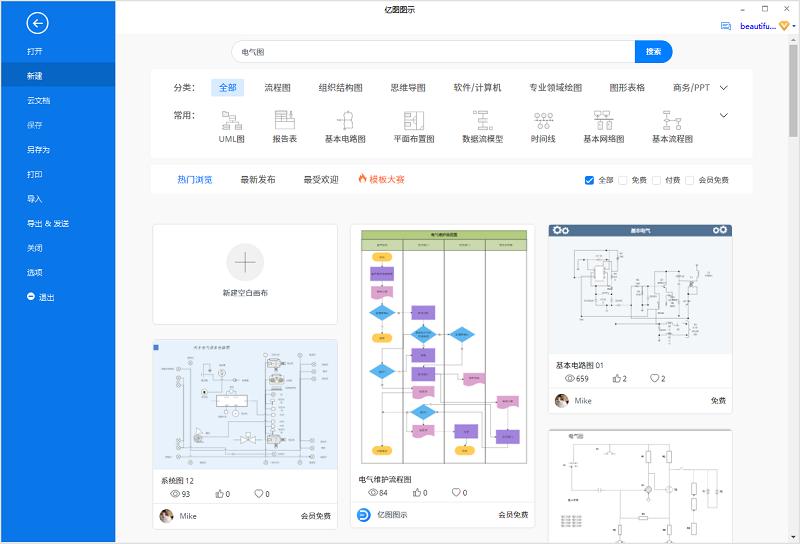Open the 系统图 12 template thumbnail
800x544 pixels.
click(245, 404)
